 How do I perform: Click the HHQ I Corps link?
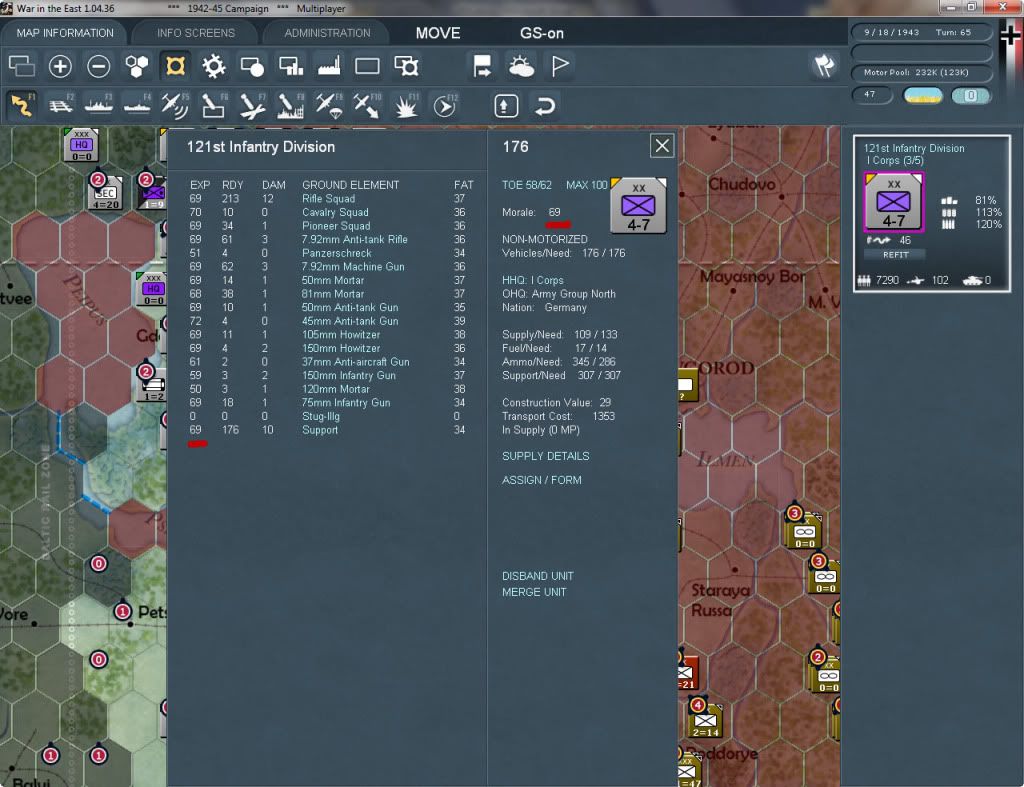532,280
